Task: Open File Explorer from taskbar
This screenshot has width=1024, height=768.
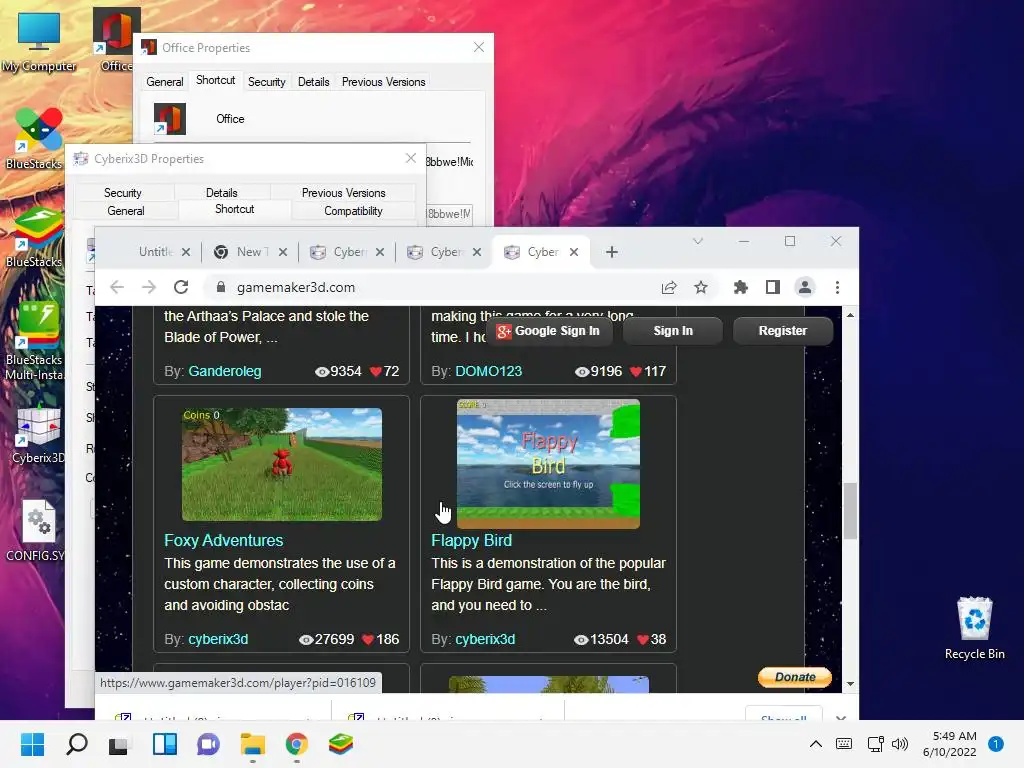Action: pyautogui.click(x=252, y=744)
